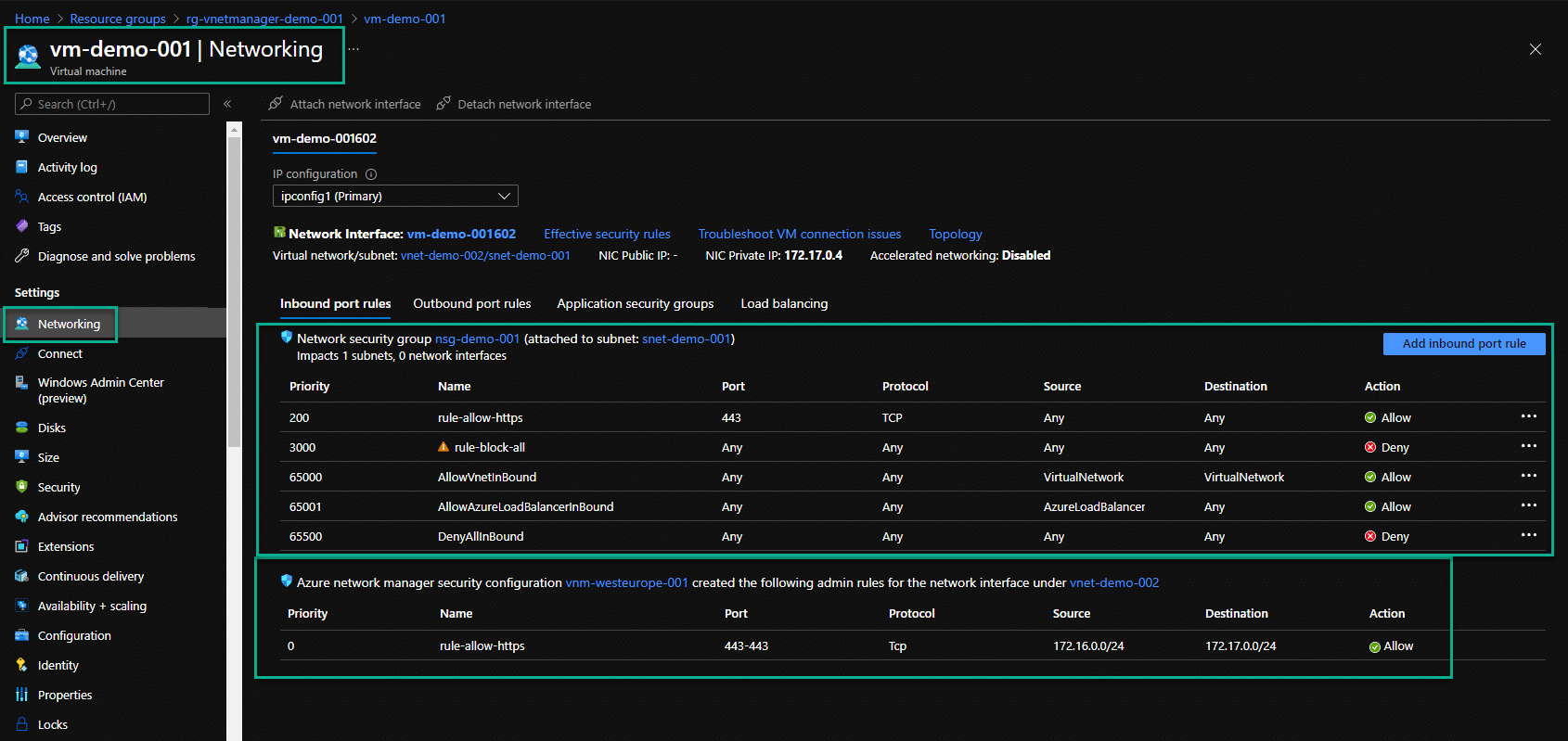Switch to Outbound port rules tab
Image resolution: width=1568 pixels, height=741 pixels.
(x=472, y=303)
